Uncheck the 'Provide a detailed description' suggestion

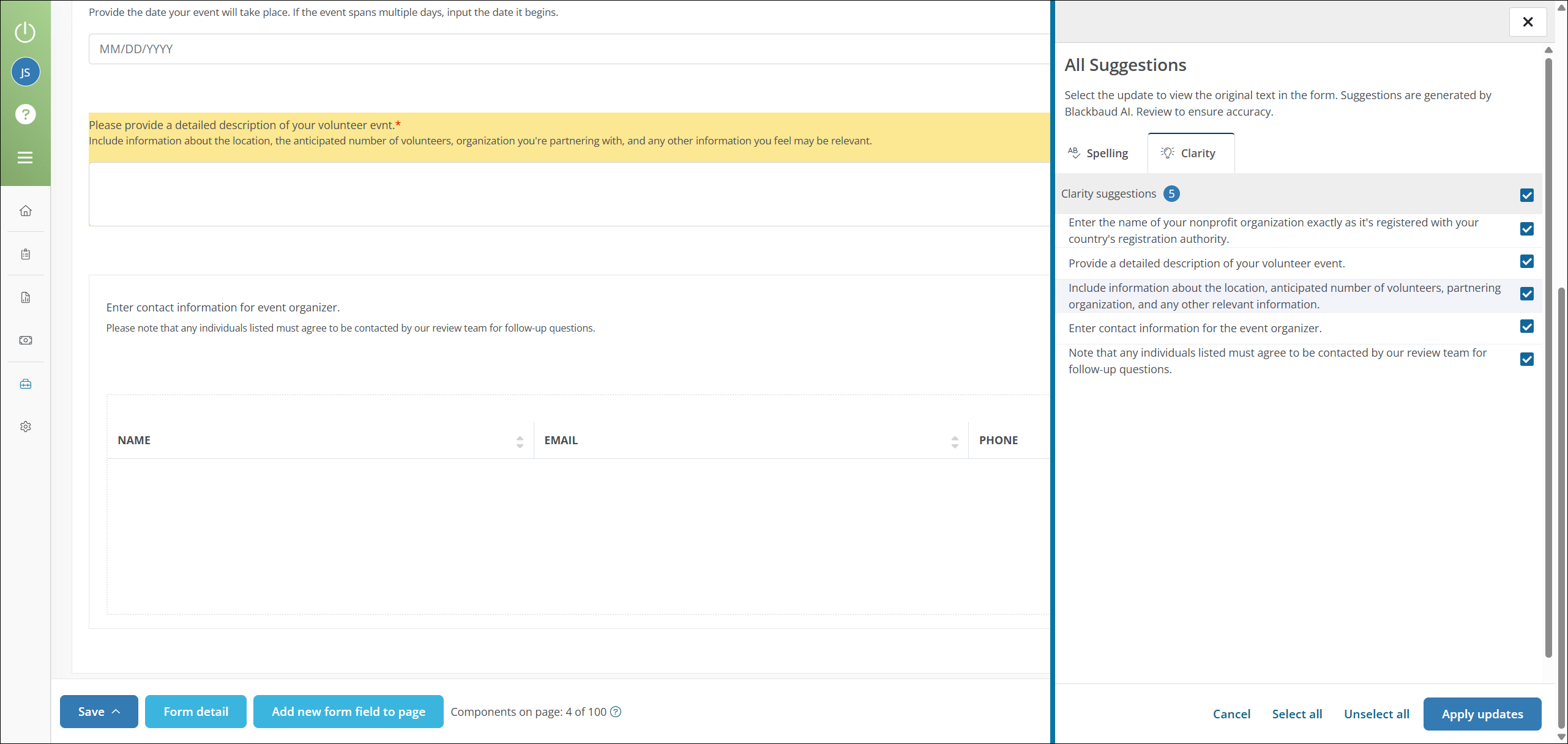1526,262
